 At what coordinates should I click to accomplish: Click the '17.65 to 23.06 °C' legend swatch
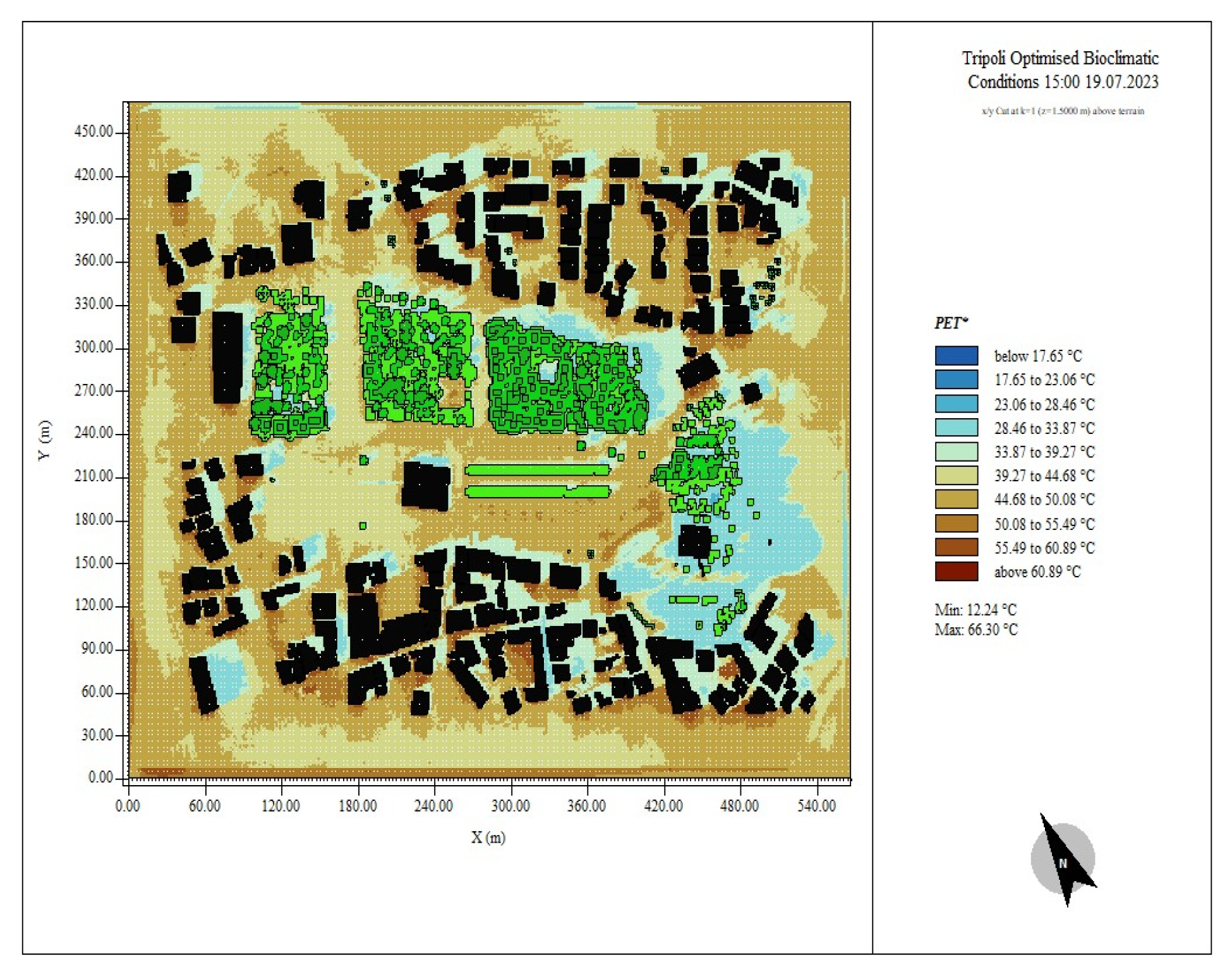pos(956,380)
